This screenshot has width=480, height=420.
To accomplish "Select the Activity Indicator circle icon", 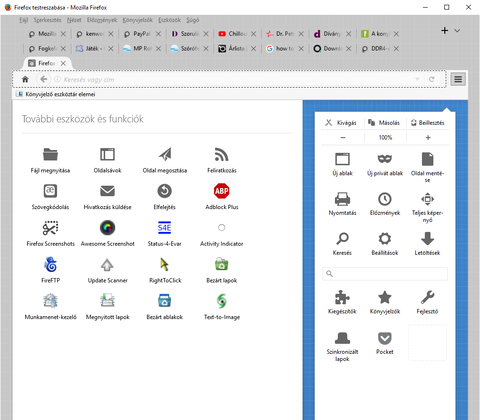I will click(222, 228).
